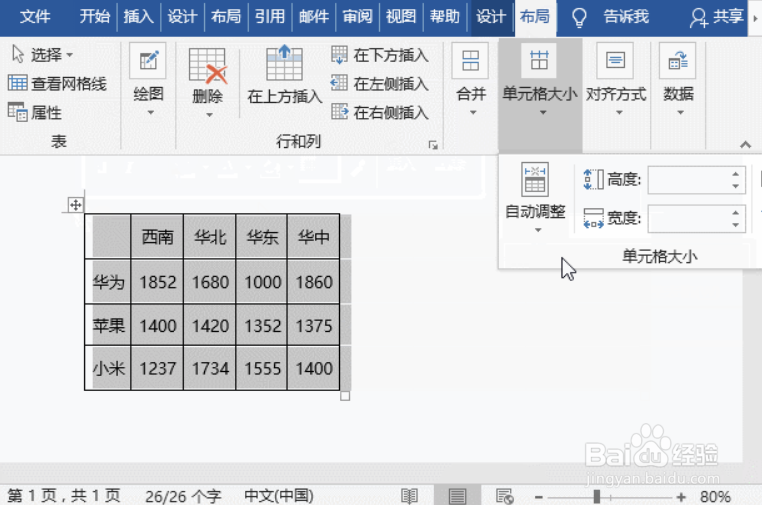The height and width of the screenshot is (505, 762).
Task: Expand the 自动调整 dropdown arrow
Action: point(538,230)
